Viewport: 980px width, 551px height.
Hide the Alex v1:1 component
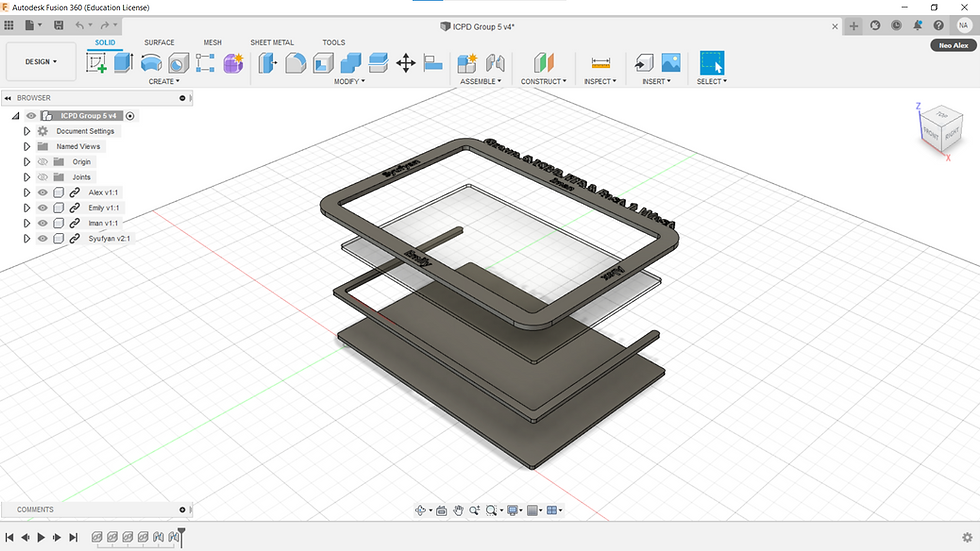click(42, 192)
